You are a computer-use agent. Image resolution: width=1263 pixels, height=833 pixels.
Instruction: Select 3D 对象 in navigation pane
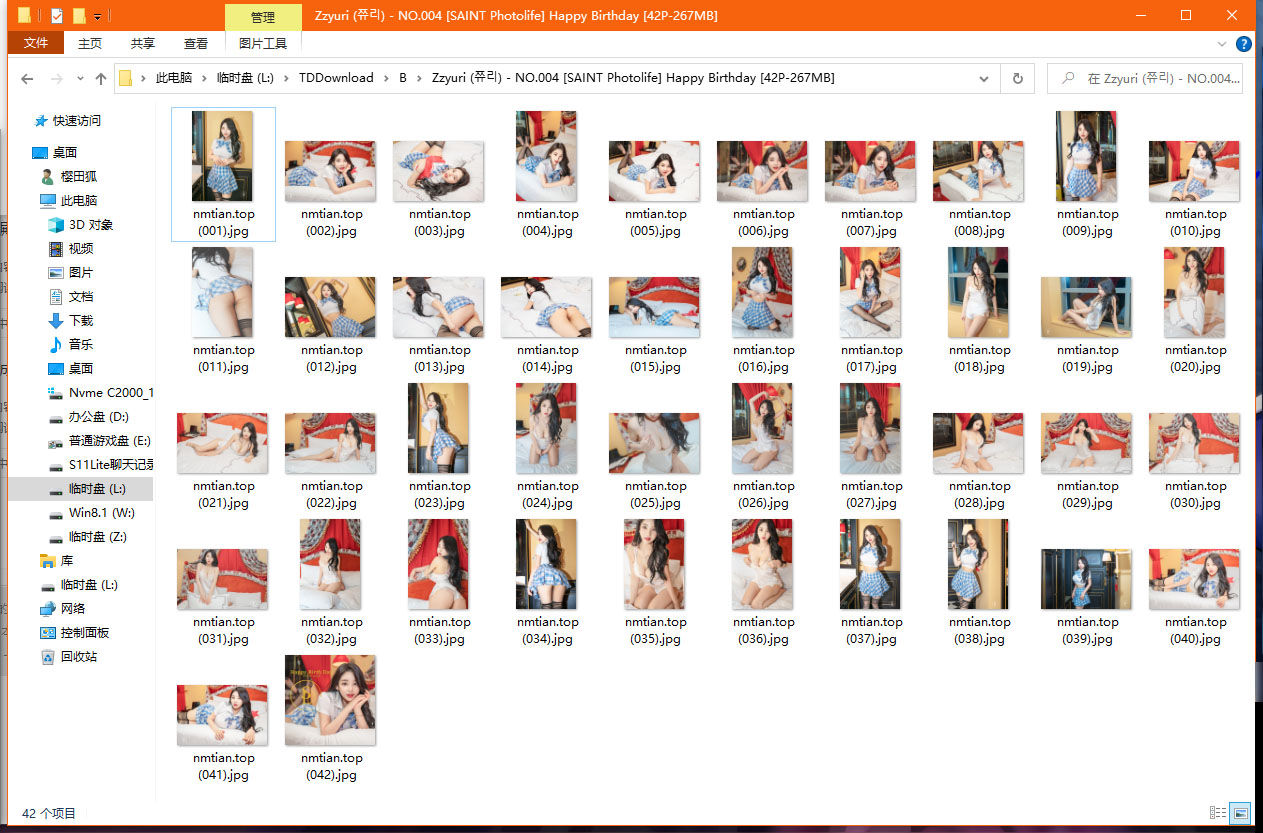(90, 225)
